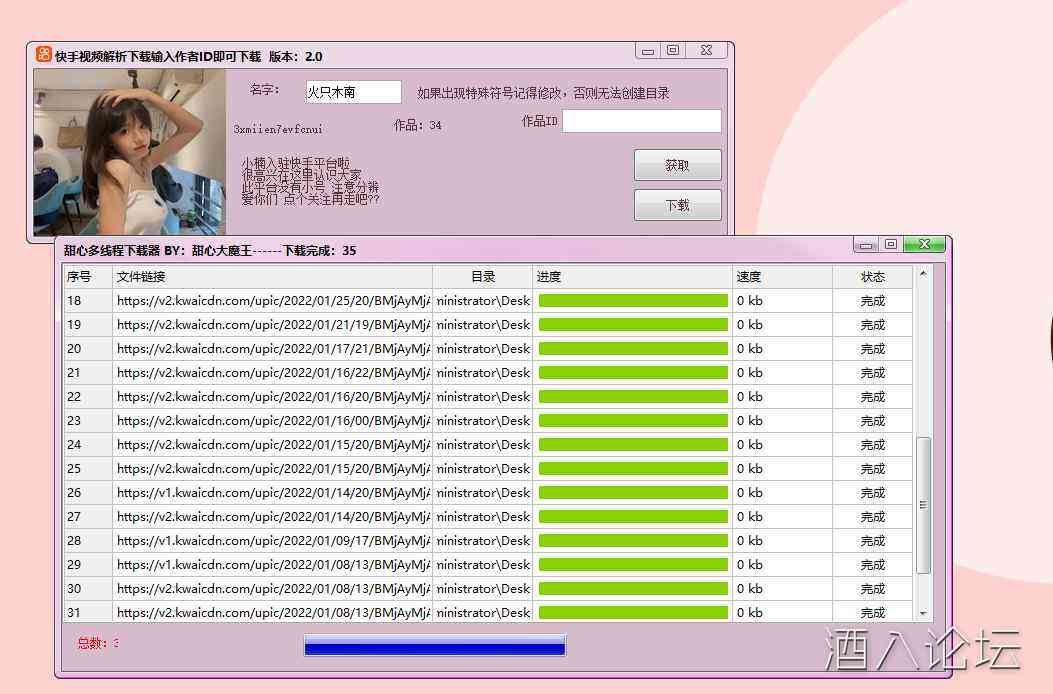1053x694 pixels.
Task: Click the scroll down arrow of download list
Action: tap(923, 613)
